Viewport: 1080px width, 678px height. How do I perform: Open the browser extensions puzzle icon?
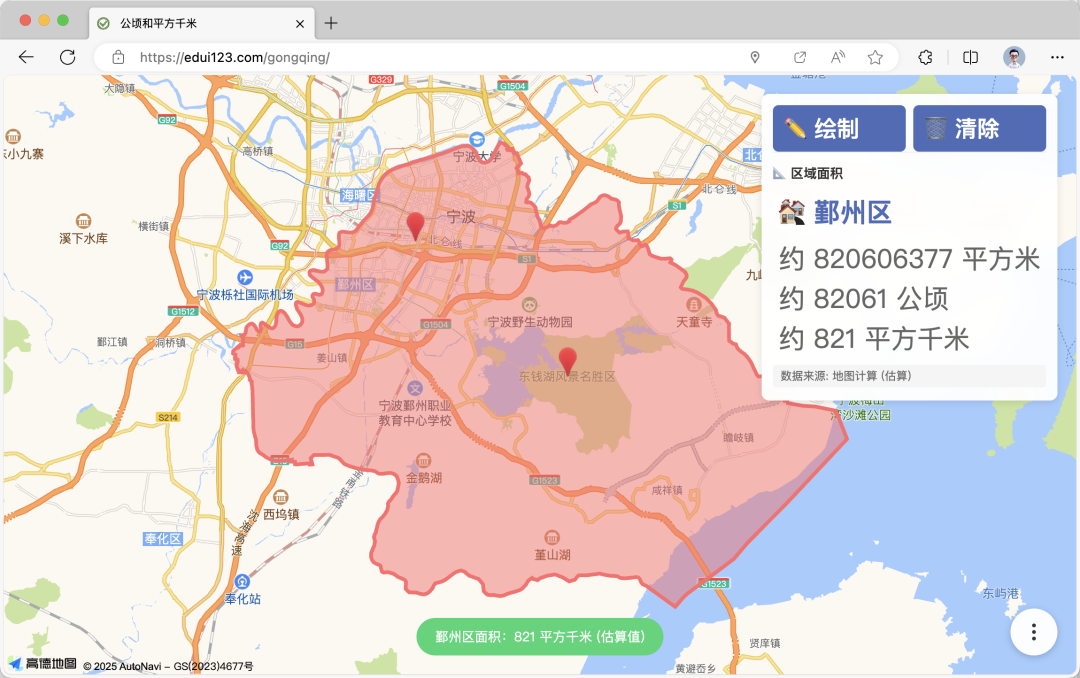click(925, 57)
